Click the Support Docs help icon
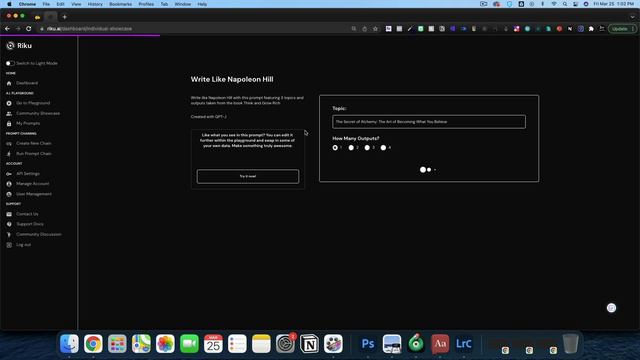Screen dimensions: 640x360 point(9,224)
